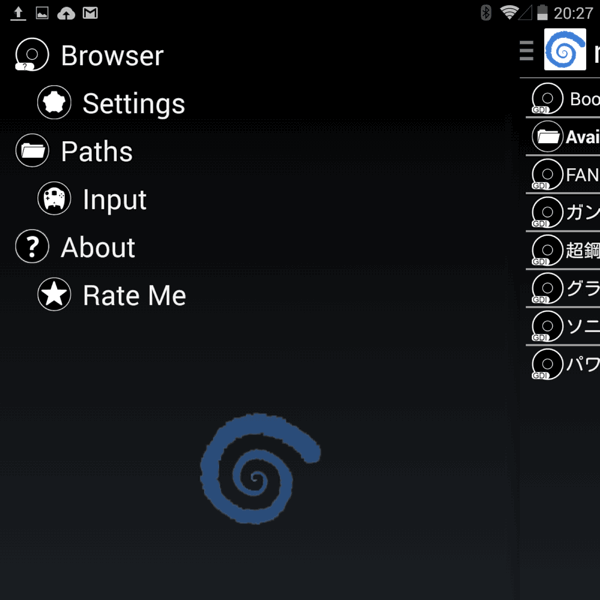600x600 pixels.
Task: Open Settings from the side drawer
Action: click(133, 104)
